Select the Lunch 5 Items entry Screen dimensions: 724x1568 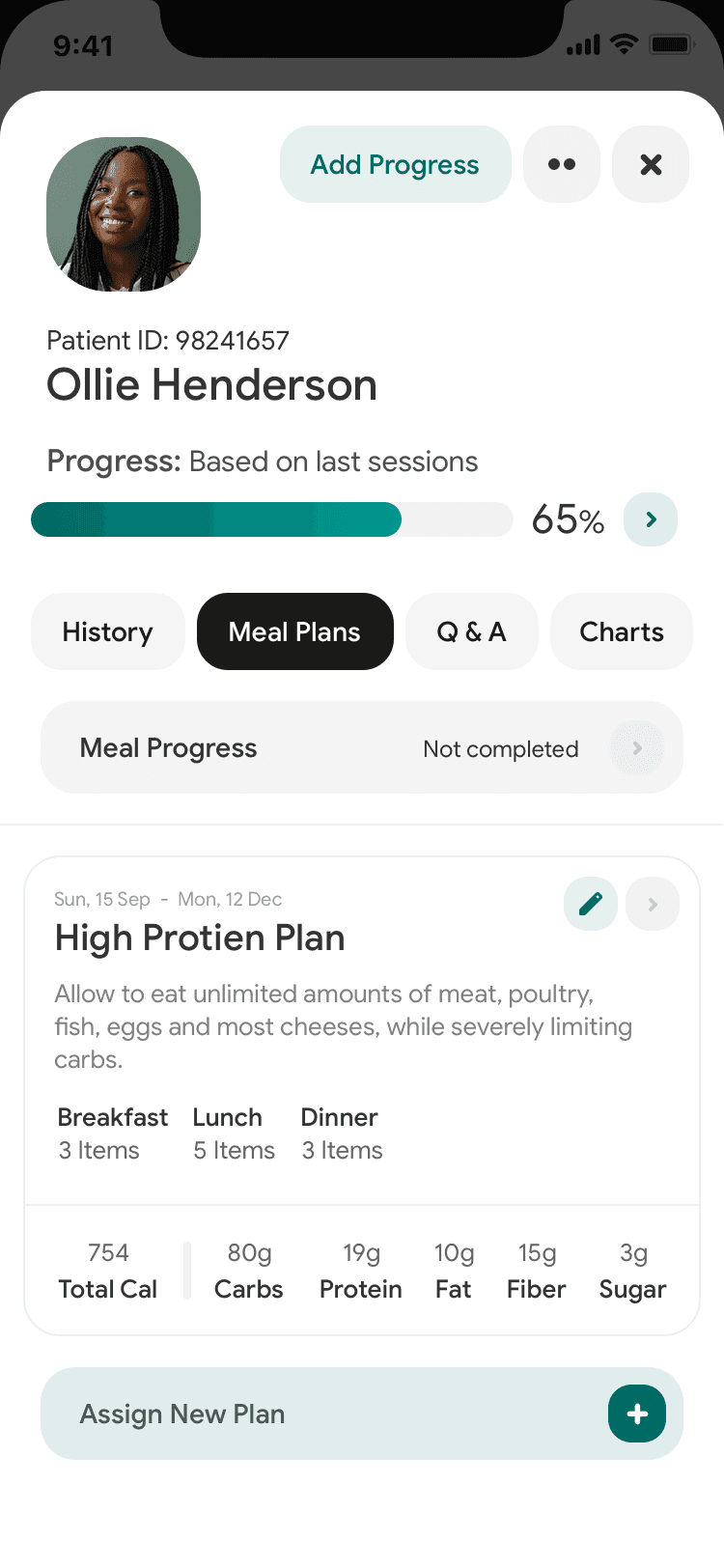coord(234,1134)
